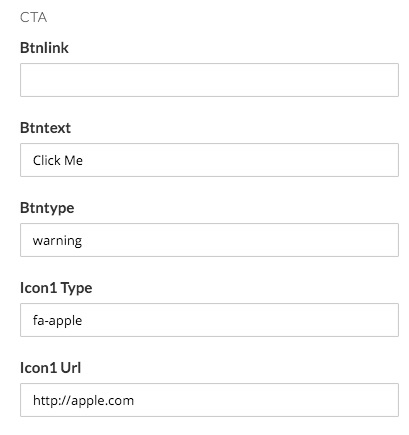Viewport: 409px width, 435px height.
Task: Click the word 'Me' in Btntext value
Action: [74, 160]
